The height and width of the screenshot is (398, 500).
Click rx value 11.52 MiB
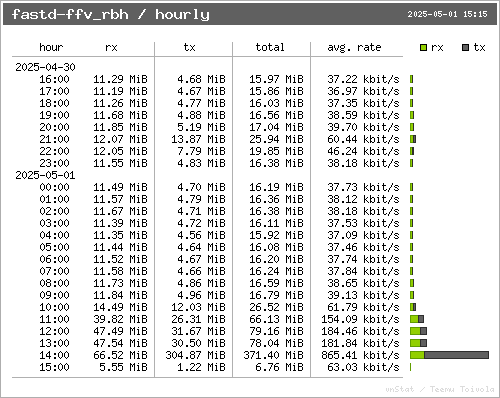(120, 259)
